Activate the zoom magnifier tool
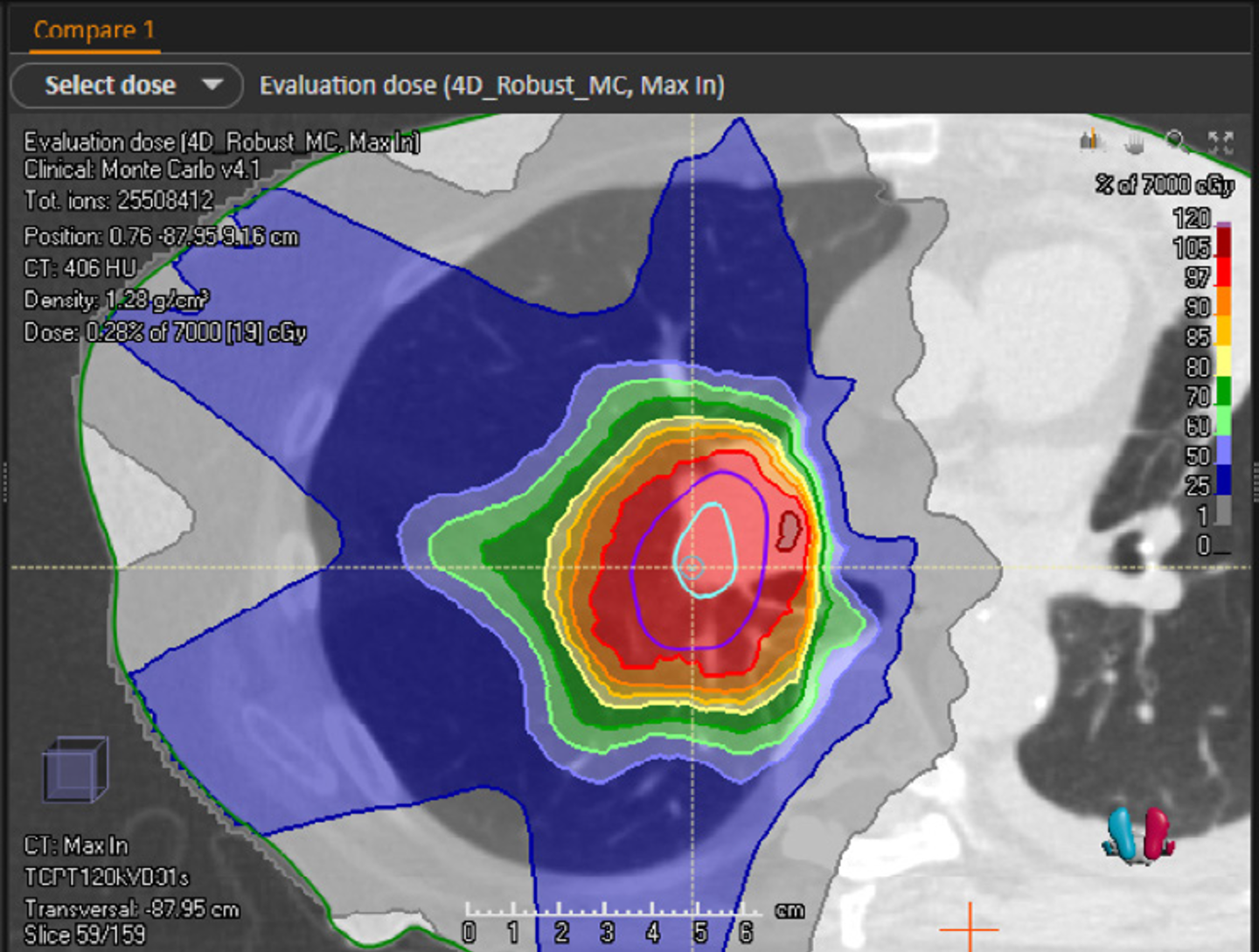The height and width of the screenshot is (952, 1259). click(1177, 141)
